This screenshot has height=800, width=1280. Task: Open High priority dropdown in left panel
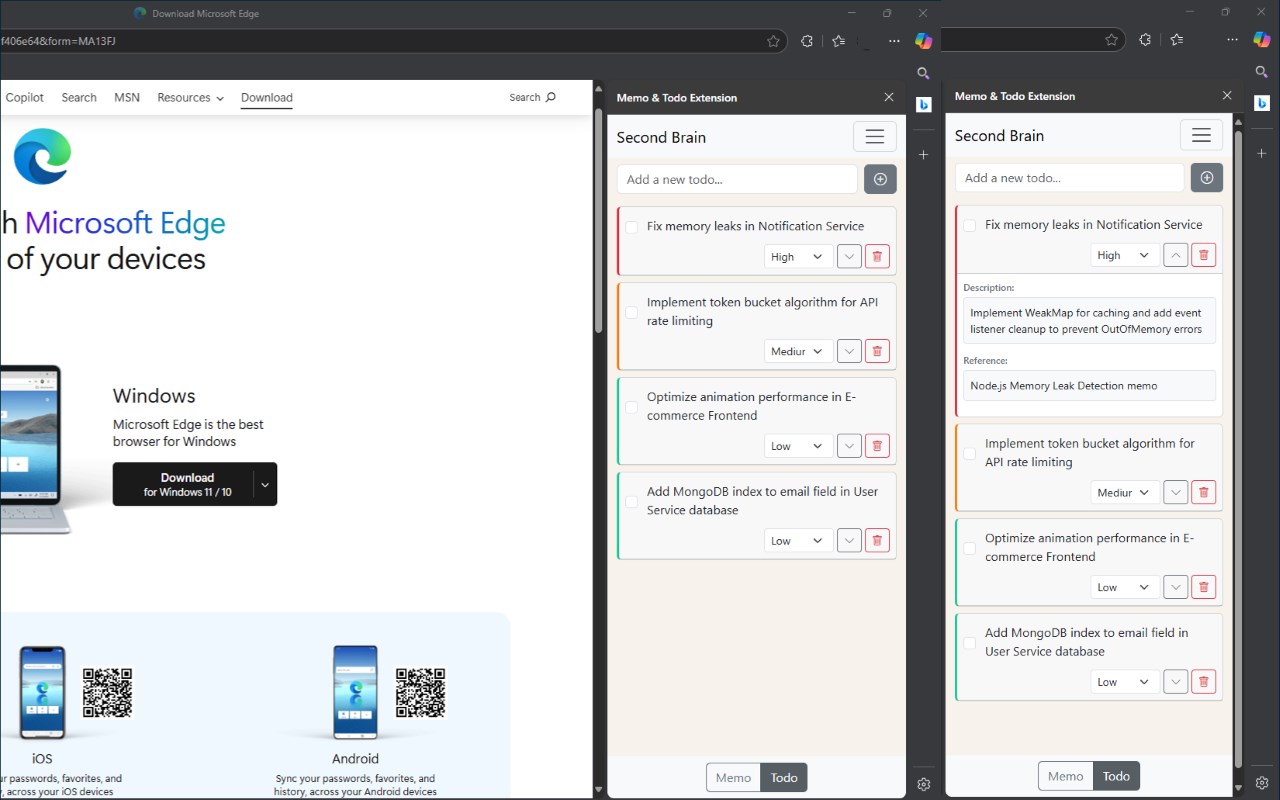pos(798,257)
